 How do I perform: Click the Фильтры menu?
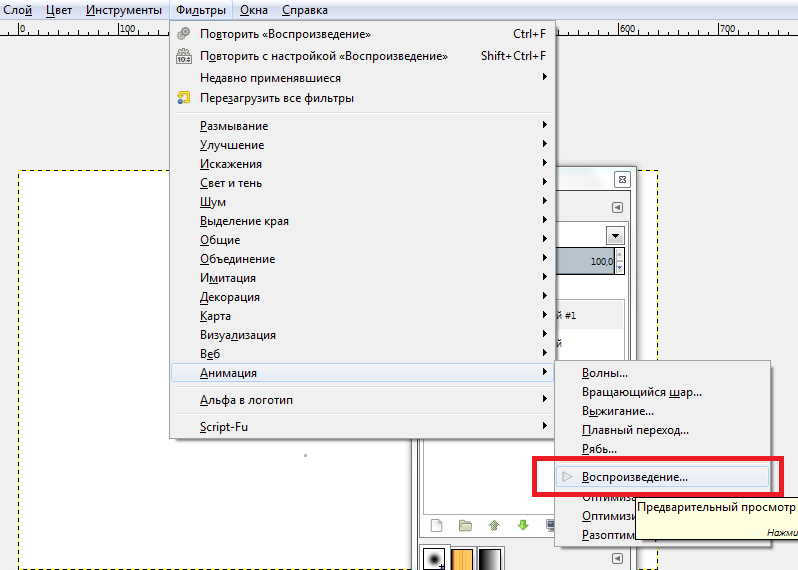201,10
